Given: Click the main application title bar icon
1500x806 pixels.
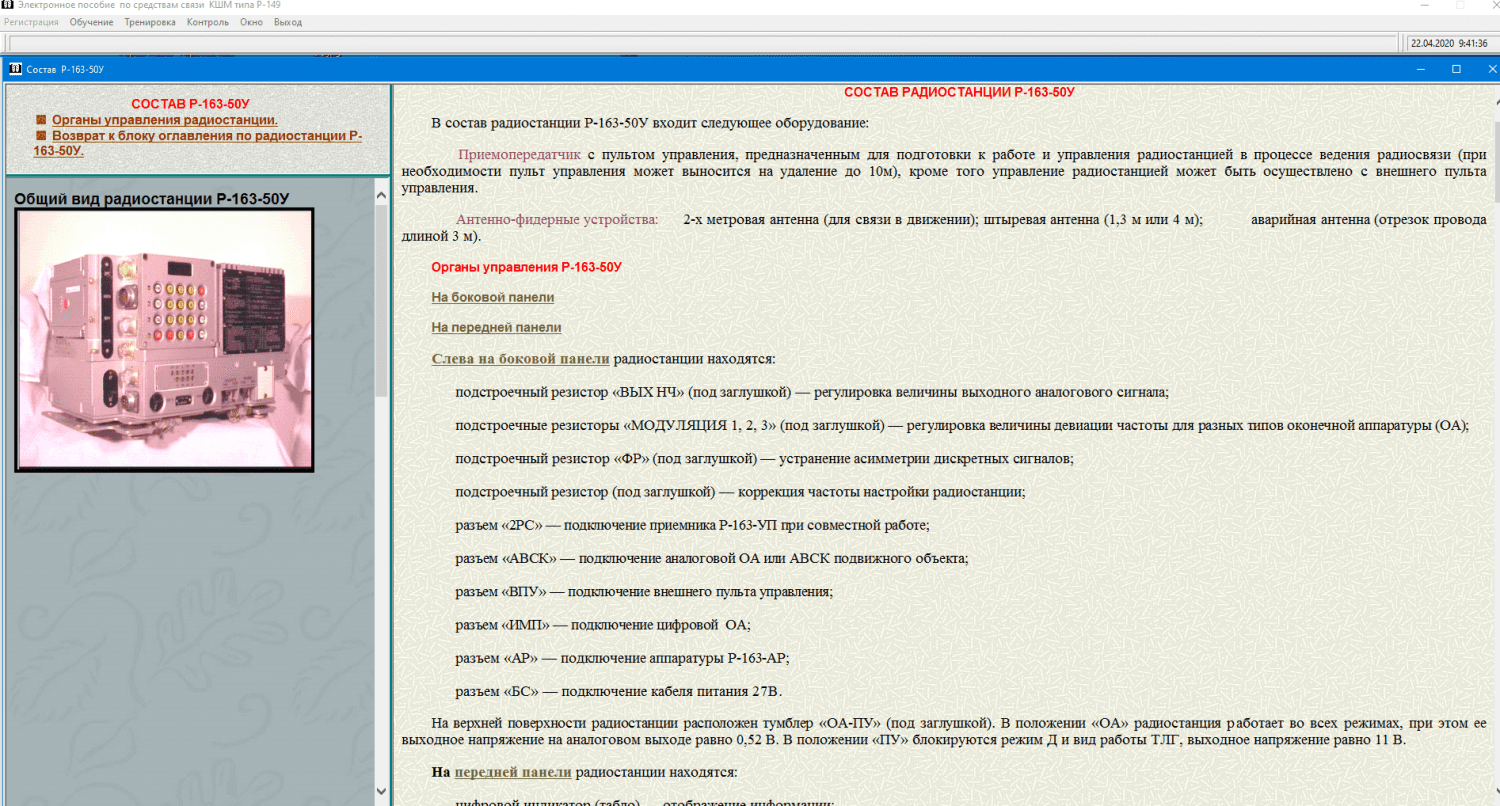Looking at the screenshot, I should pyautogui.click(x=8, y=5).
